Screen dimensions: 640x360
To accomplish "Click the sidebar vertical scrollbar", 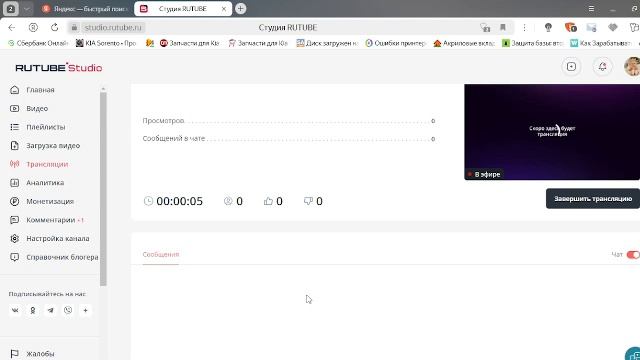I will (103, 188).
